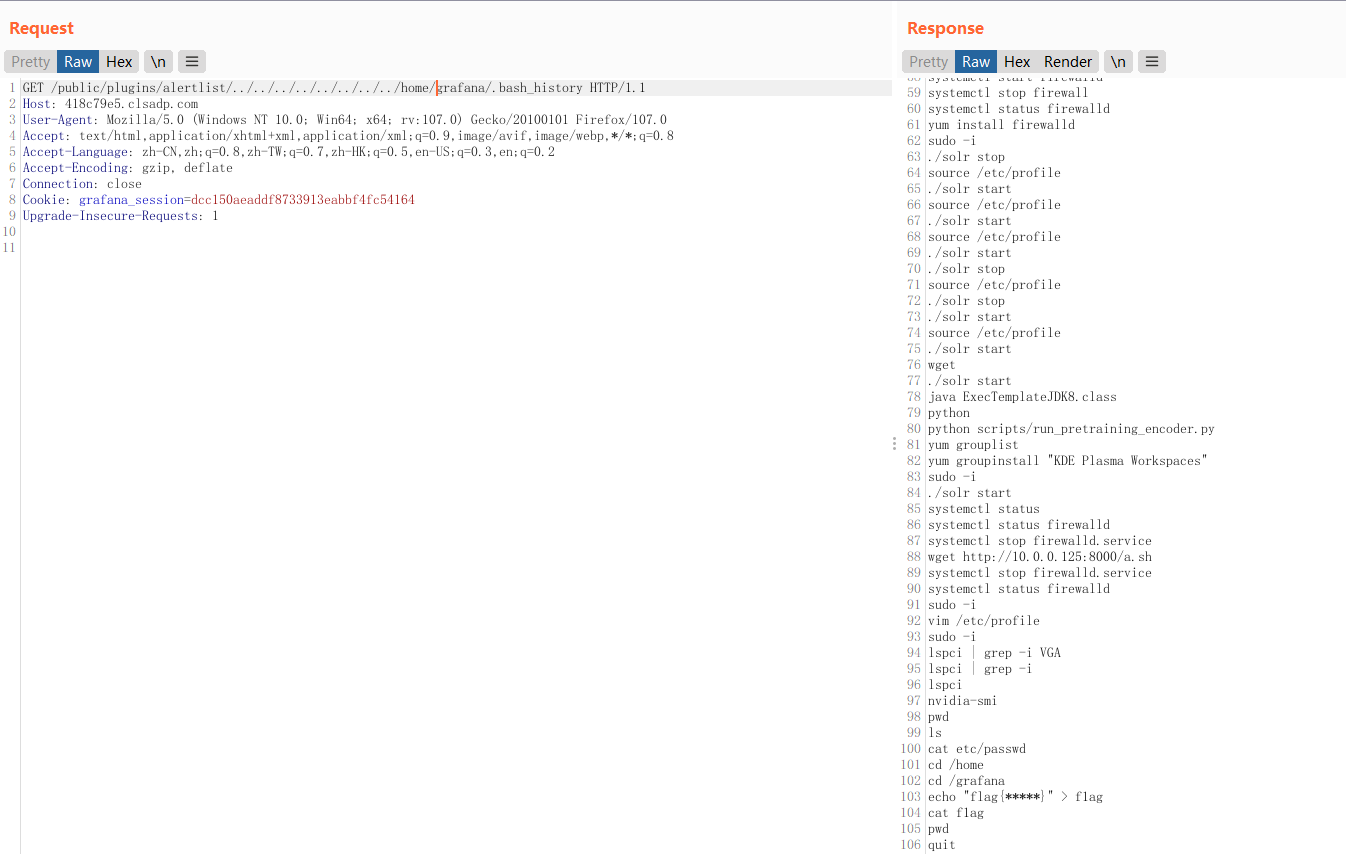1346x854 pixels.
Task: Click response line 'java ExecTemplateJDK8.class'
Action: 1022,397
